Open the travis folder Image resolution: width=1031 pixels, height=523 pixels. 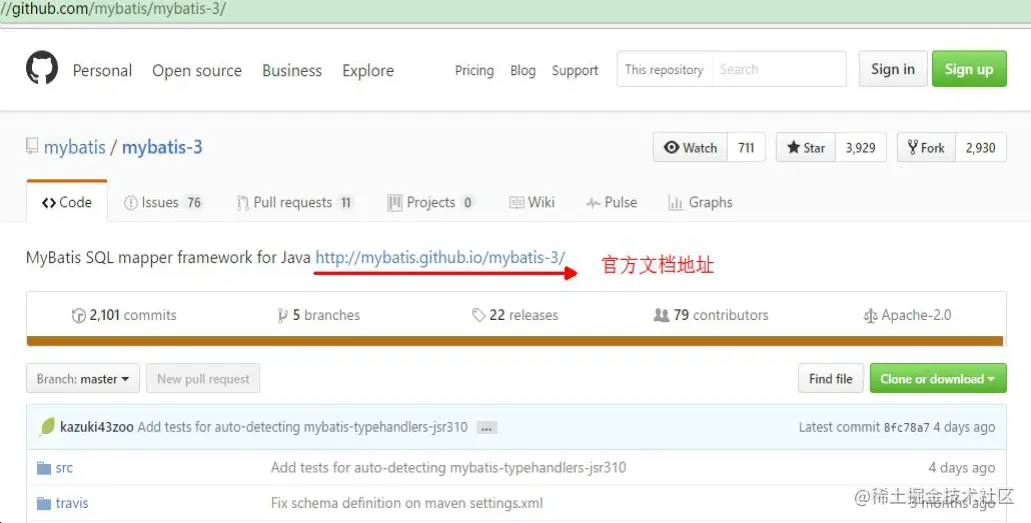pos(72,503)
